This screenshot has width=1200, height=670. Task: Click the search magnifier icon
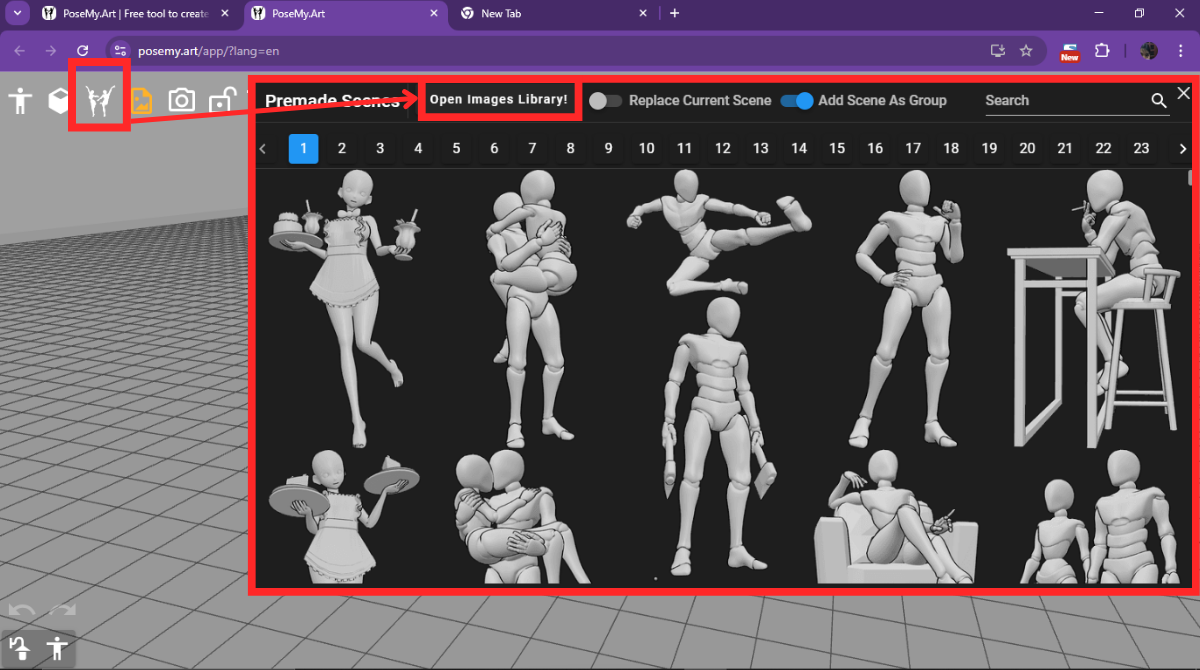tap(1159, 100)
